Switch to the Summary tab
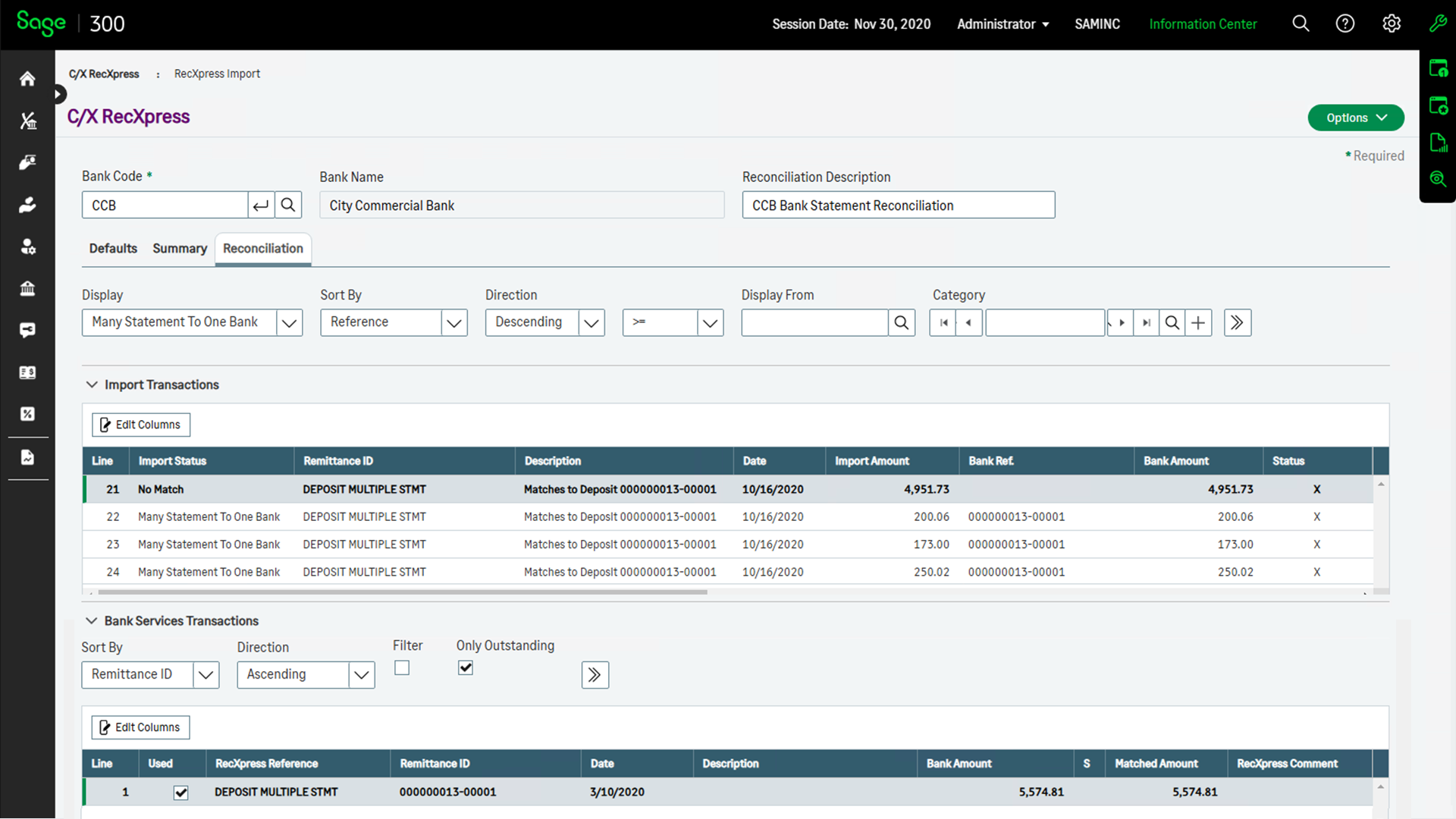The image size is (1456, 819). coord(180,248)
